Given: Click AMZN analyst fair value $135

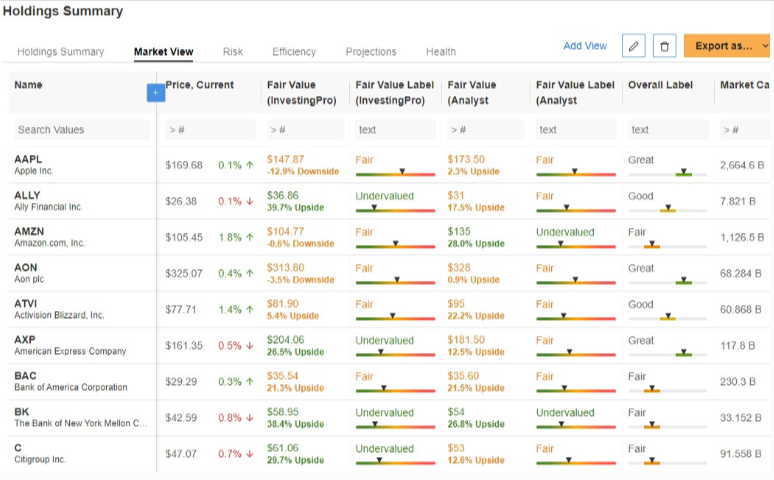Looking at the screenshot, I should (x=459, y=231).
